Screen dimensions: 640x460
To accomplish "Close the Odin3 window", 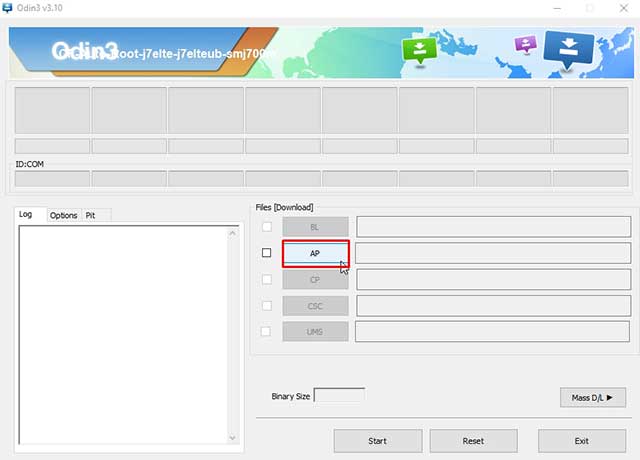I will click(x=624, y=8).
